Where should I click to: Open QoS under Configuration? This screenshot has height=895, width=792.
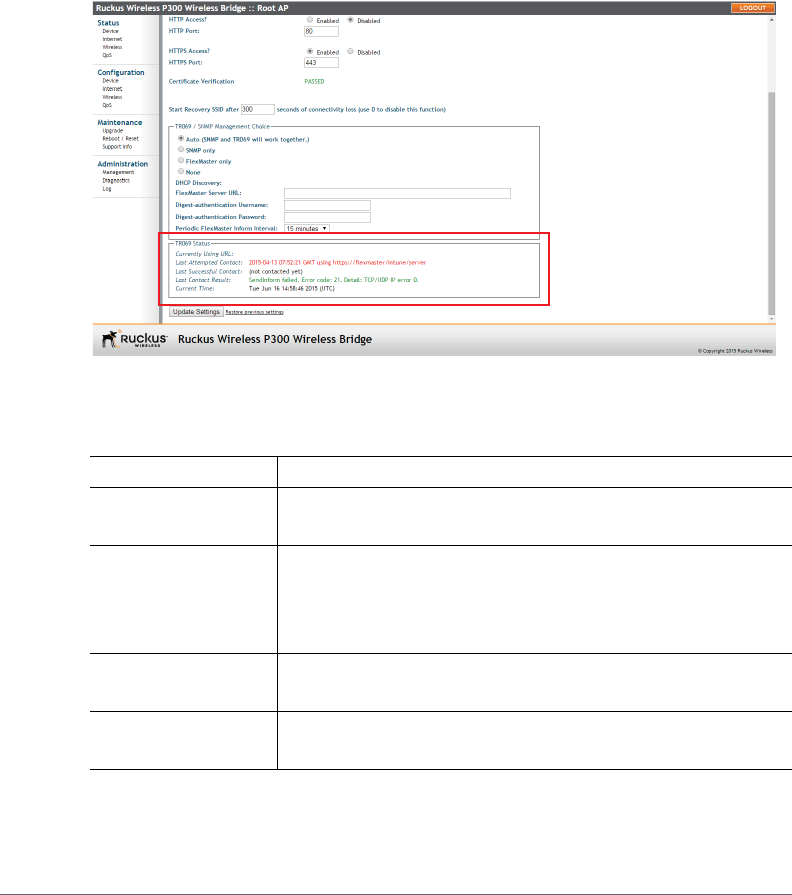pos(107,105)
